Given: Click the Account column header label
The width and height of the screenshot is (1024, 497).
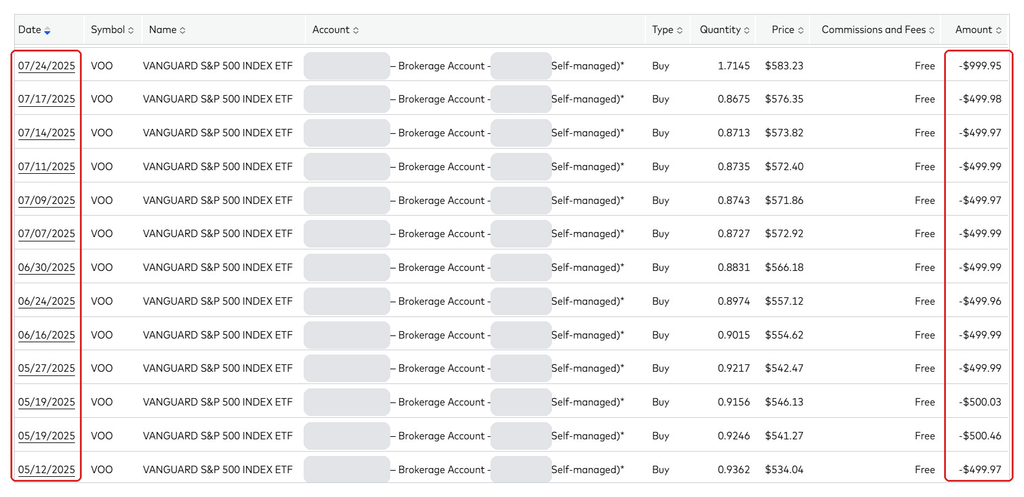Looking at the screenshot, I should pyautogui.click(x=331, y=30).
